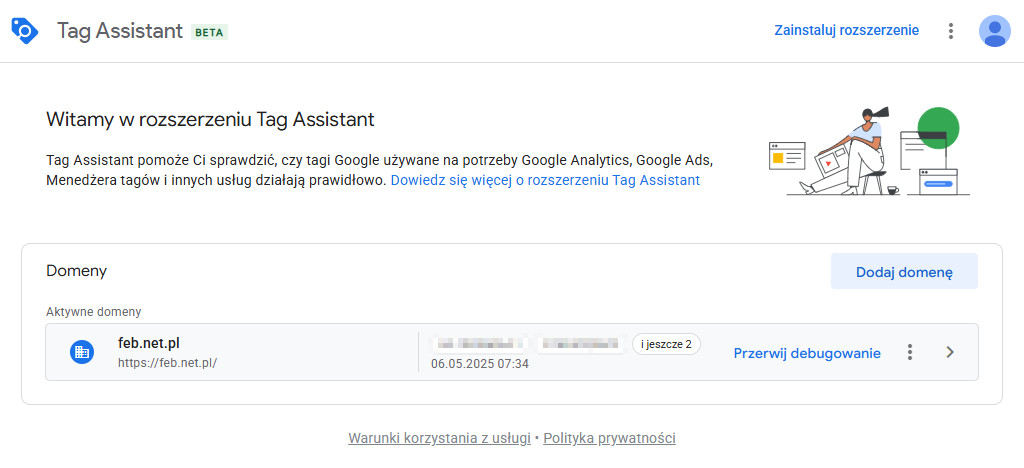Click the second blurred tag ID chip
1024x468 pixels.
click(x=579, y=343)
